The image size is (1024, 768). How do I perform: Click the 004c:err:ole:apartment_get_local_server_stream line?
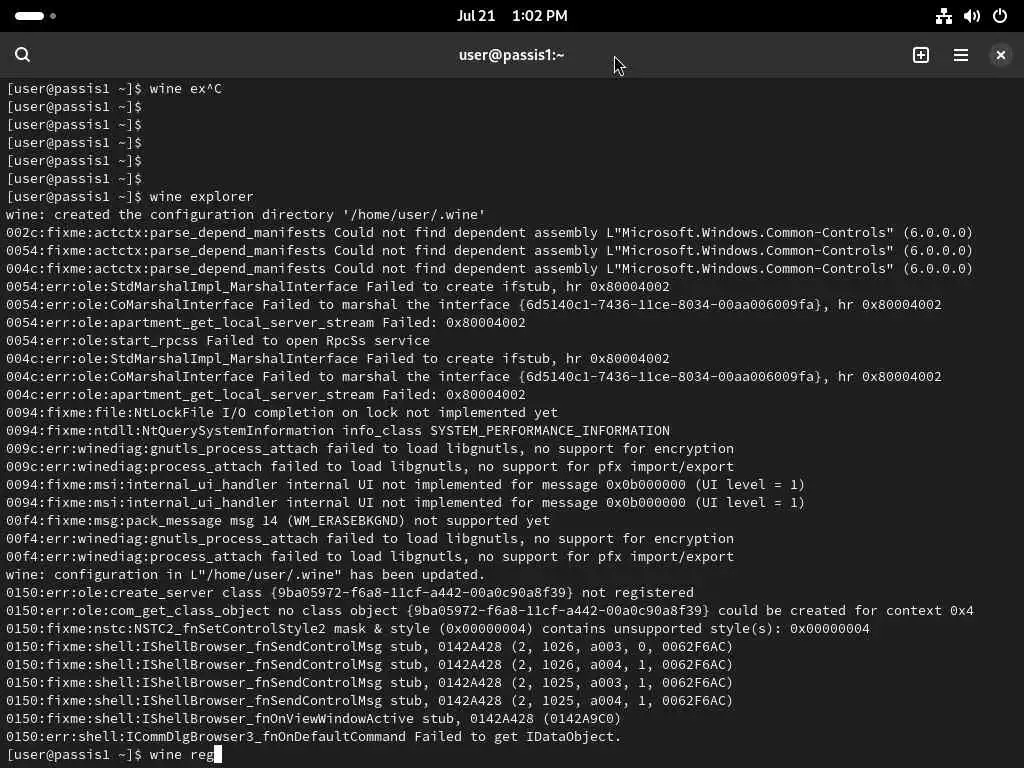tap(266, 395)
